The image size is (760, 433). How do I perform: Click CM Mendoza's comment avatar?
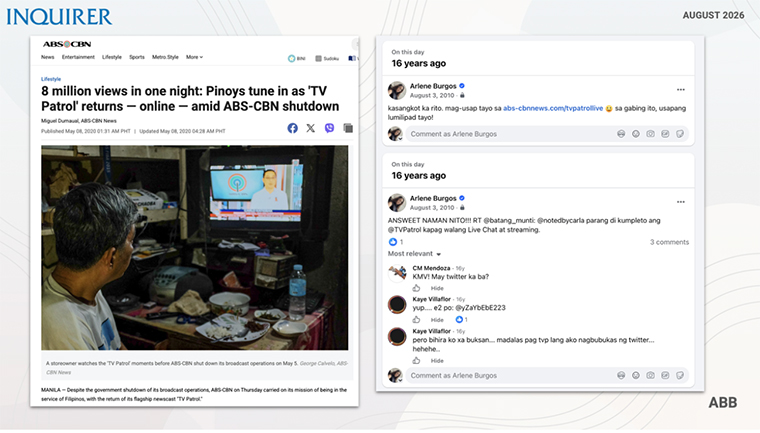pos(397,273)
